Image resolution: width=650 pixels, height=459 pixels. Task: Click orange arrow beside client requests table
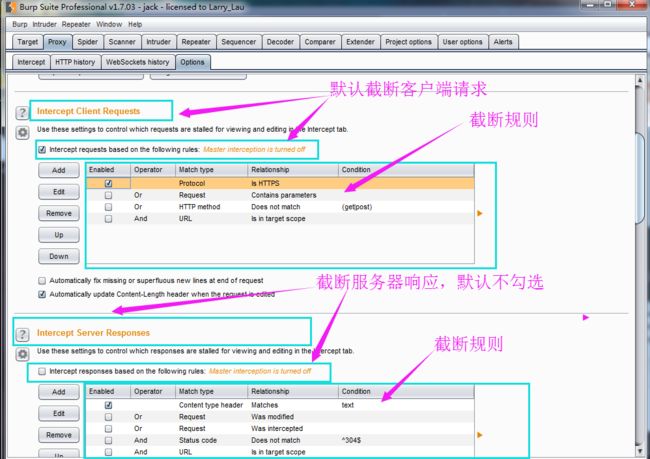click(480, 213)
